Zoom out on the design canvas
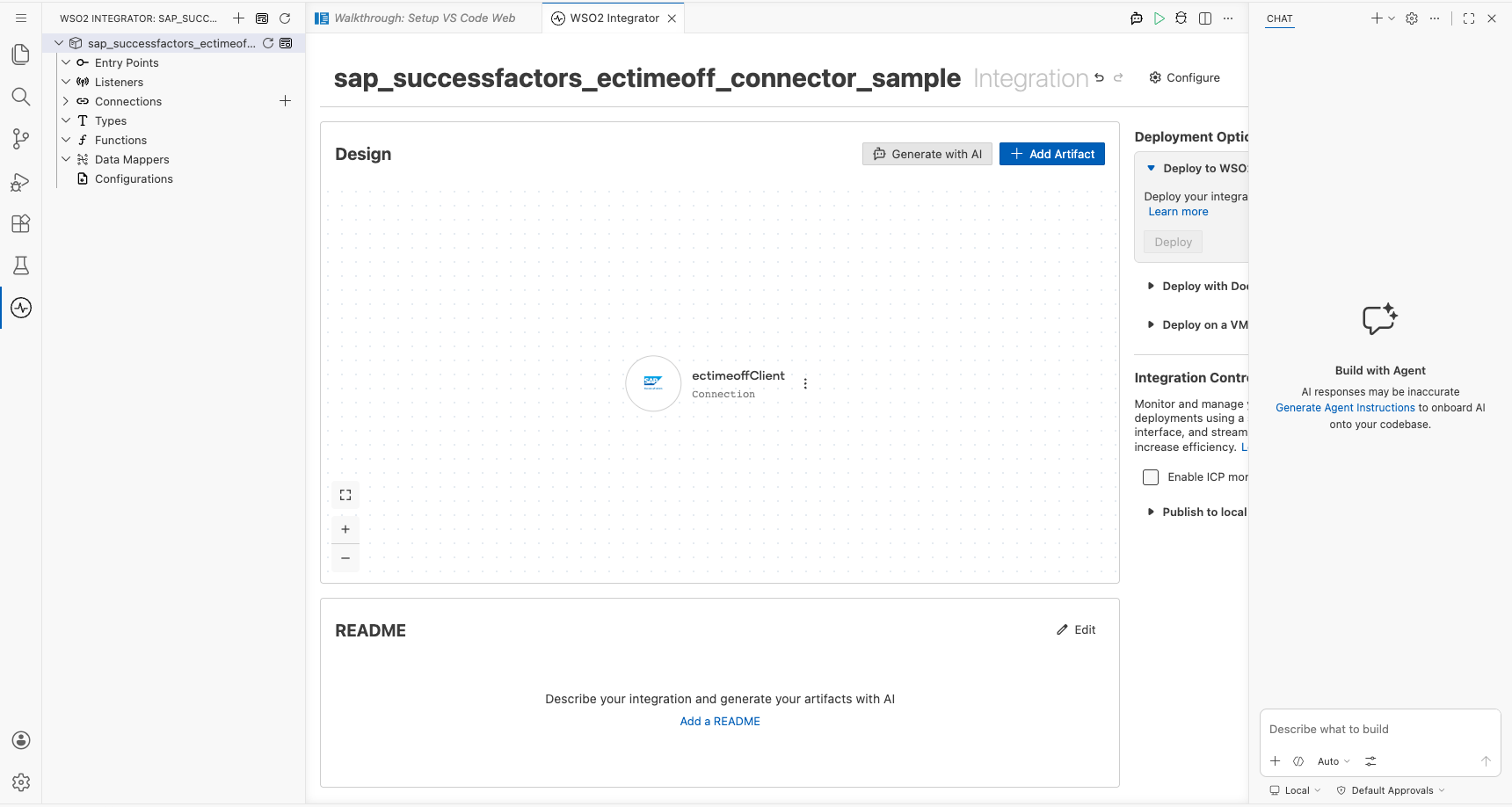 tap(345, 558)
